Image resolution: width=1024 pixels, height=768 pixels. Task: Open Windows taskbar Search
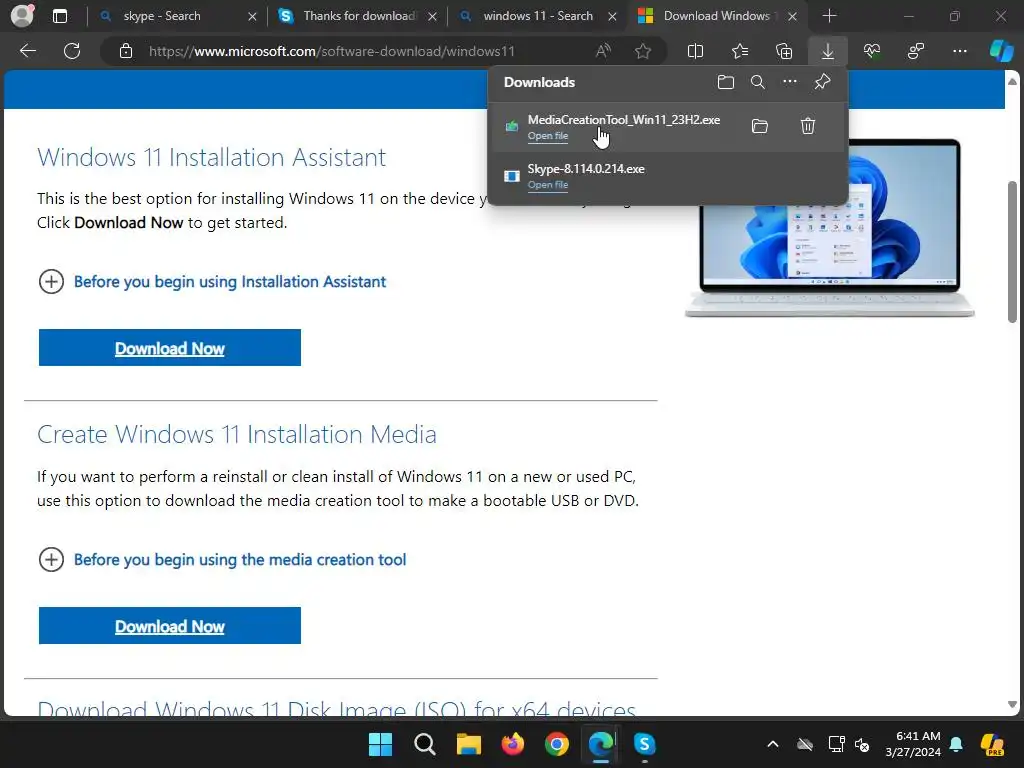coord(424,744)
